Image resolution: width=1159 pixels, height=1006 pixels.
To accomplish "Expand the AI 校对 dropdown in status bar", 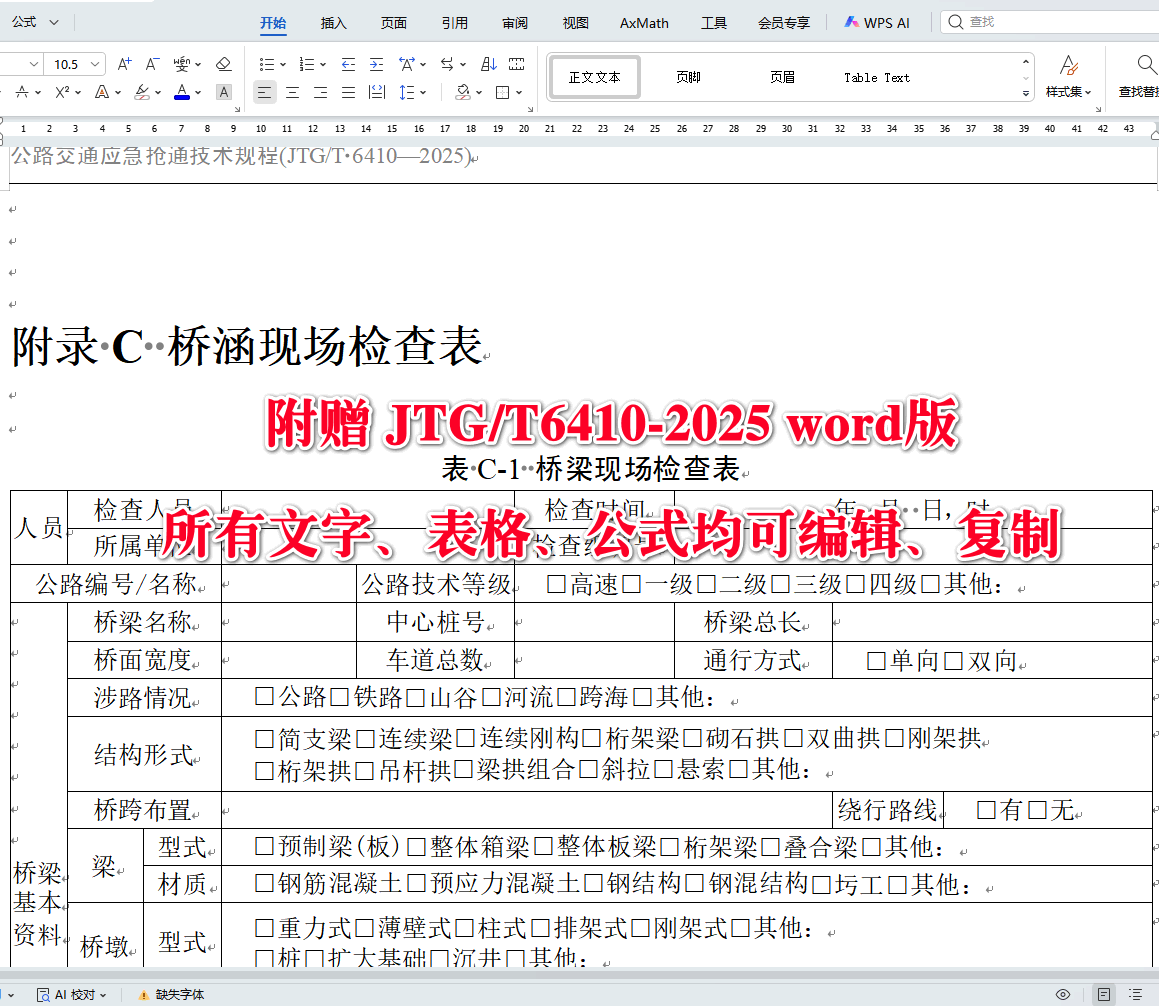I will click(102, 994).
